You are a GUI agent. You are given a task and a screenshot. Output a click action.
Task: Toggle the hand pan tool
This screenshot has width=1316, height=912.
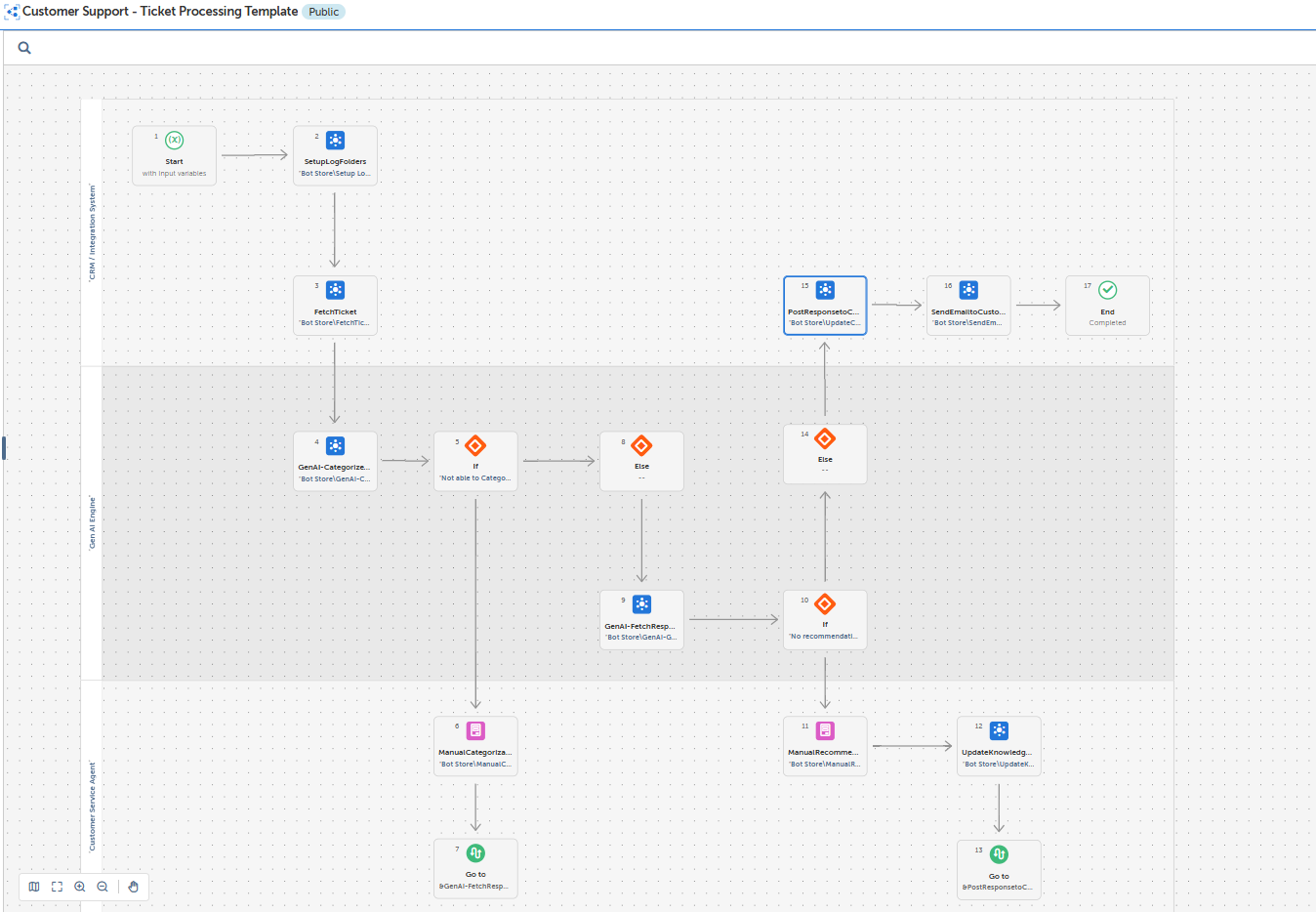click(x=134, y=887)
